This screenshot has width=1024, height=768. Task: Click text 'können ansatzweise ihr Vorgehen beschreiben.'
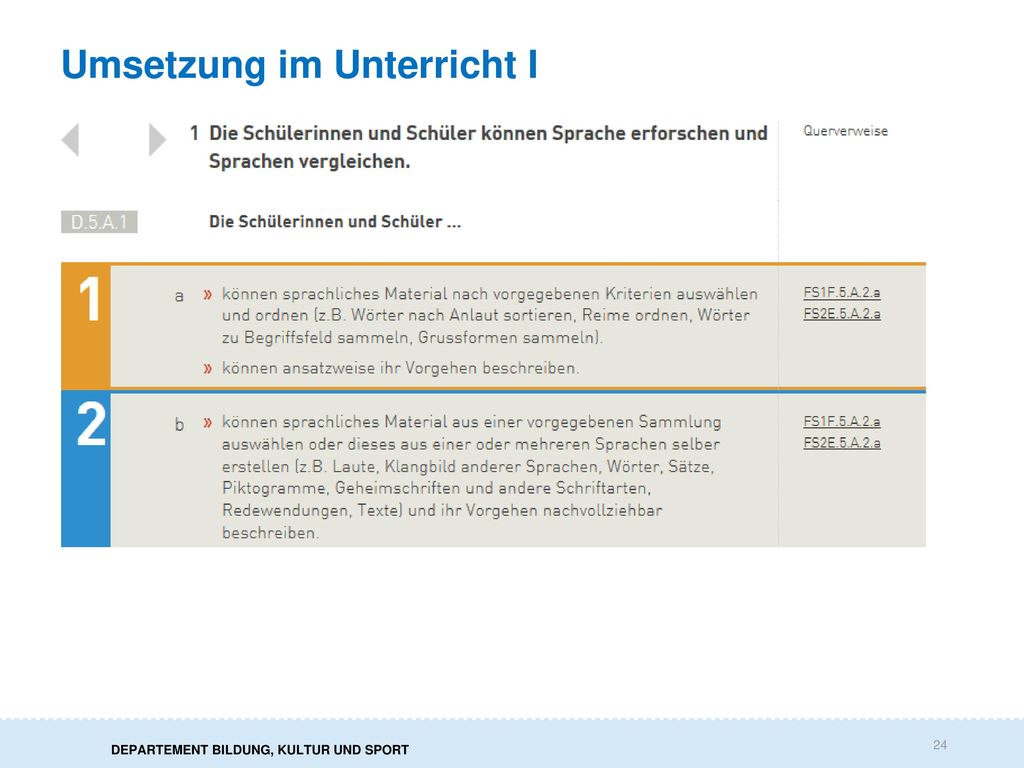coord(400,368)
